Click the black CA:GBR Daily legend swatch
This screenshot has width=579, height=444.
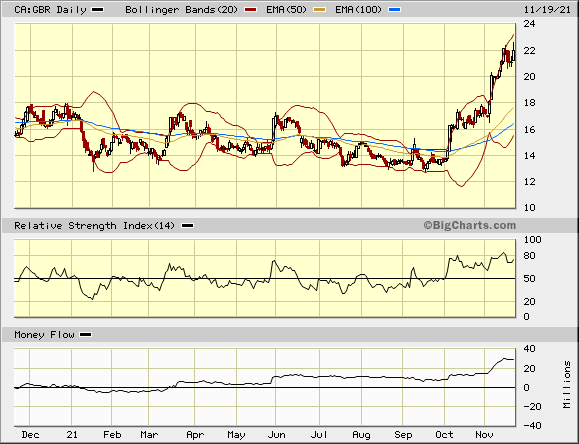[x=98, y=10]
